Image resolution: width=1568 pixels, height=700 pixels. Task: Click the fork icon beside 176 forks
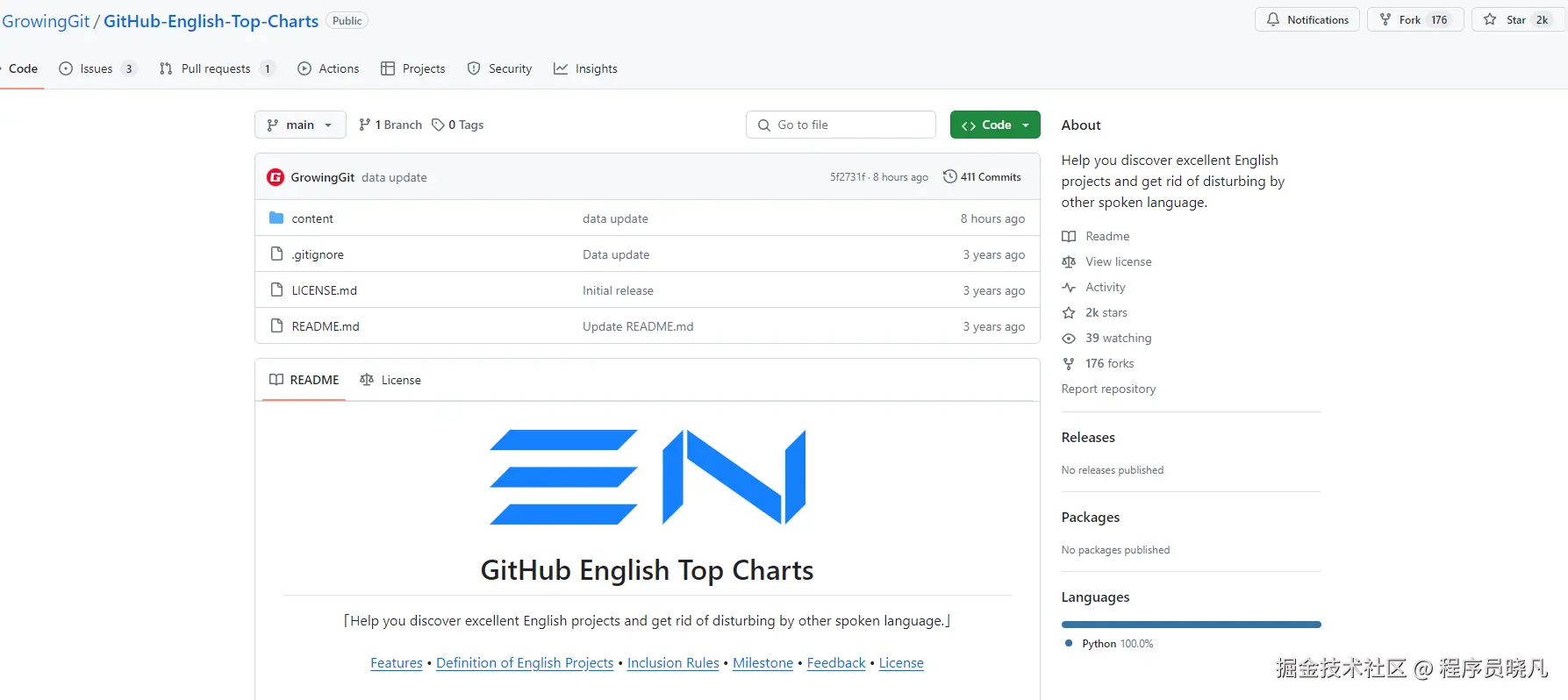tap(1069, 363)
